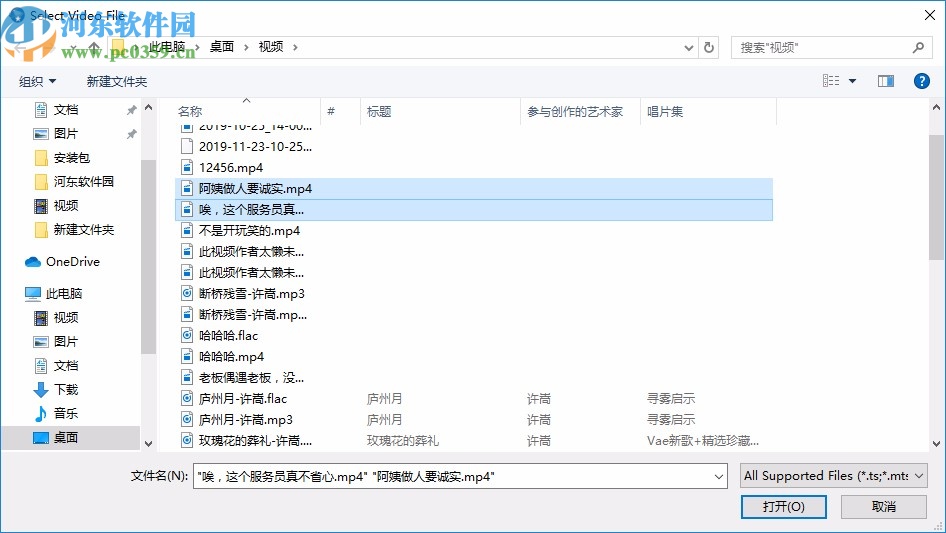Select 视频 in breadcrumb path

tap(271, 47)
